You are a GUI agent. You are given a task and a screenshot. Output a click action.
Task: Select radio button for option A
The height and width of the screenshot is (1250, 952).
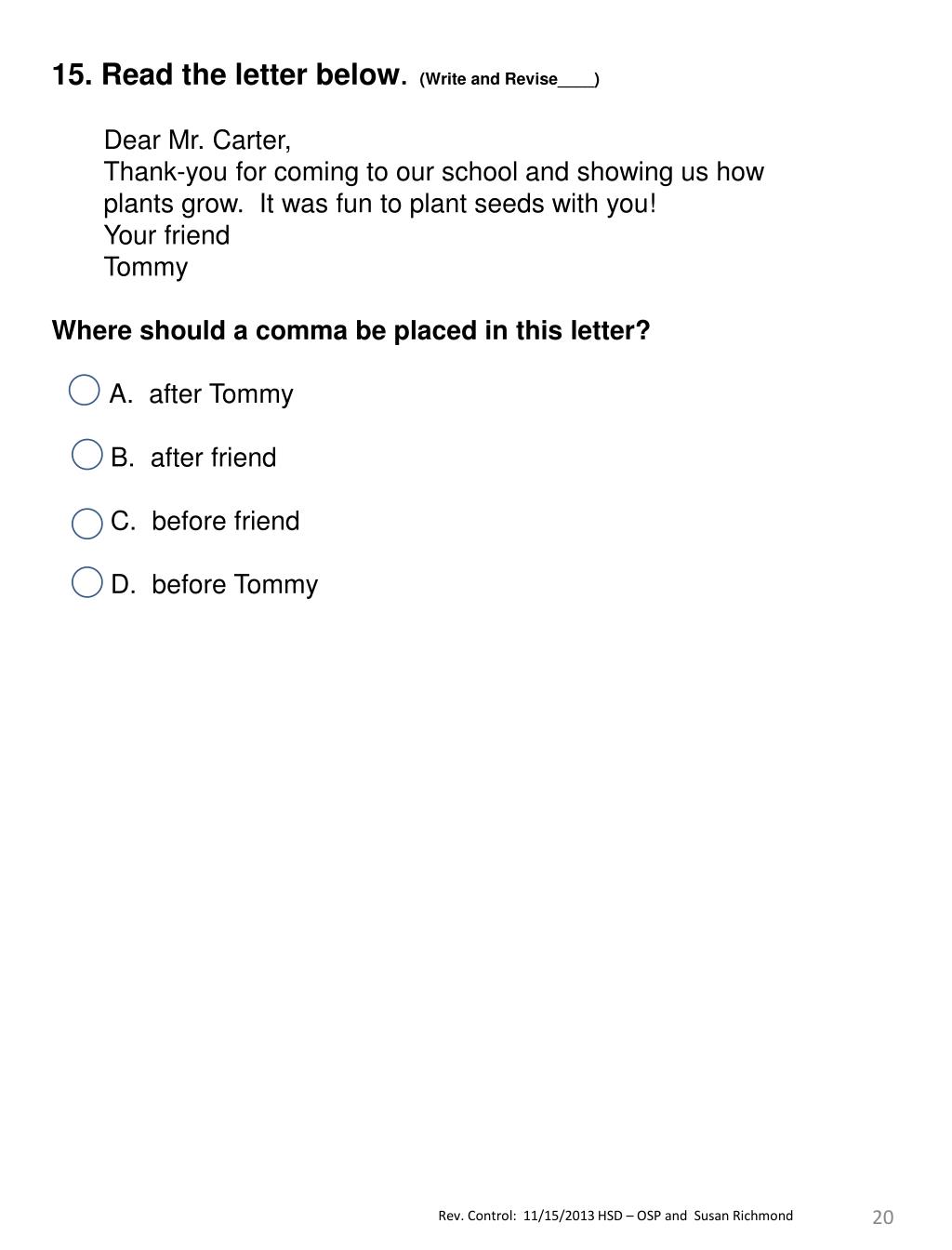point(85,391)
